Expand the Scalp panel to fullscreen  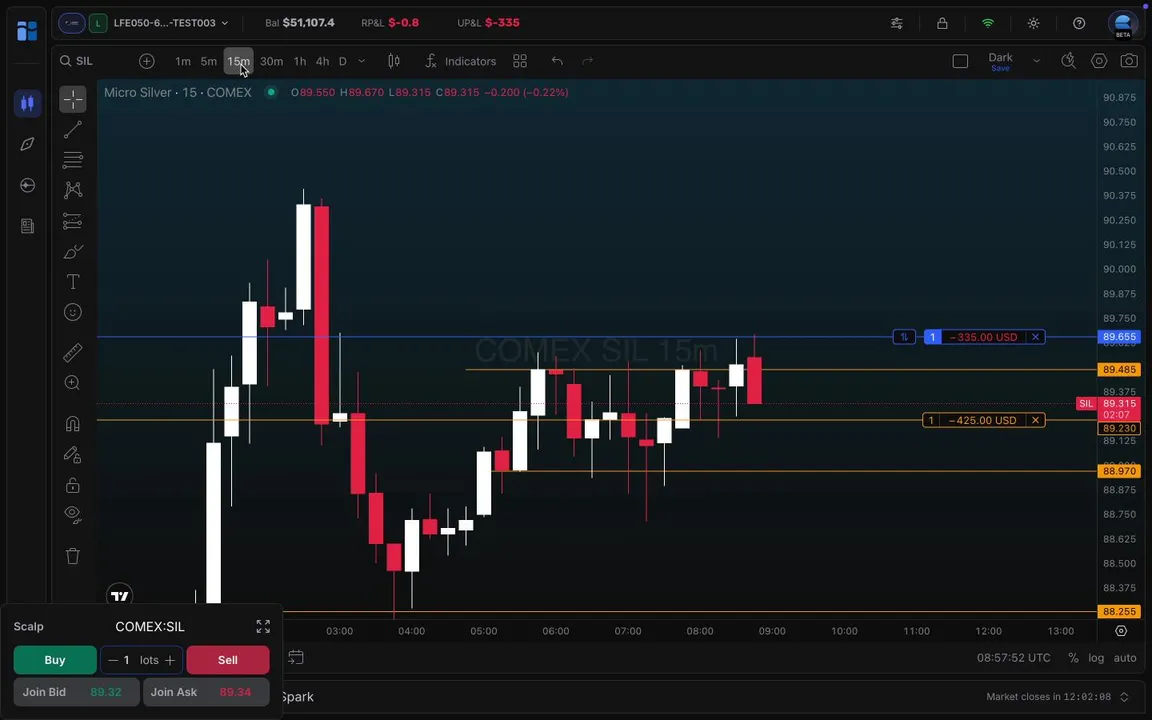tap(263, 627)
